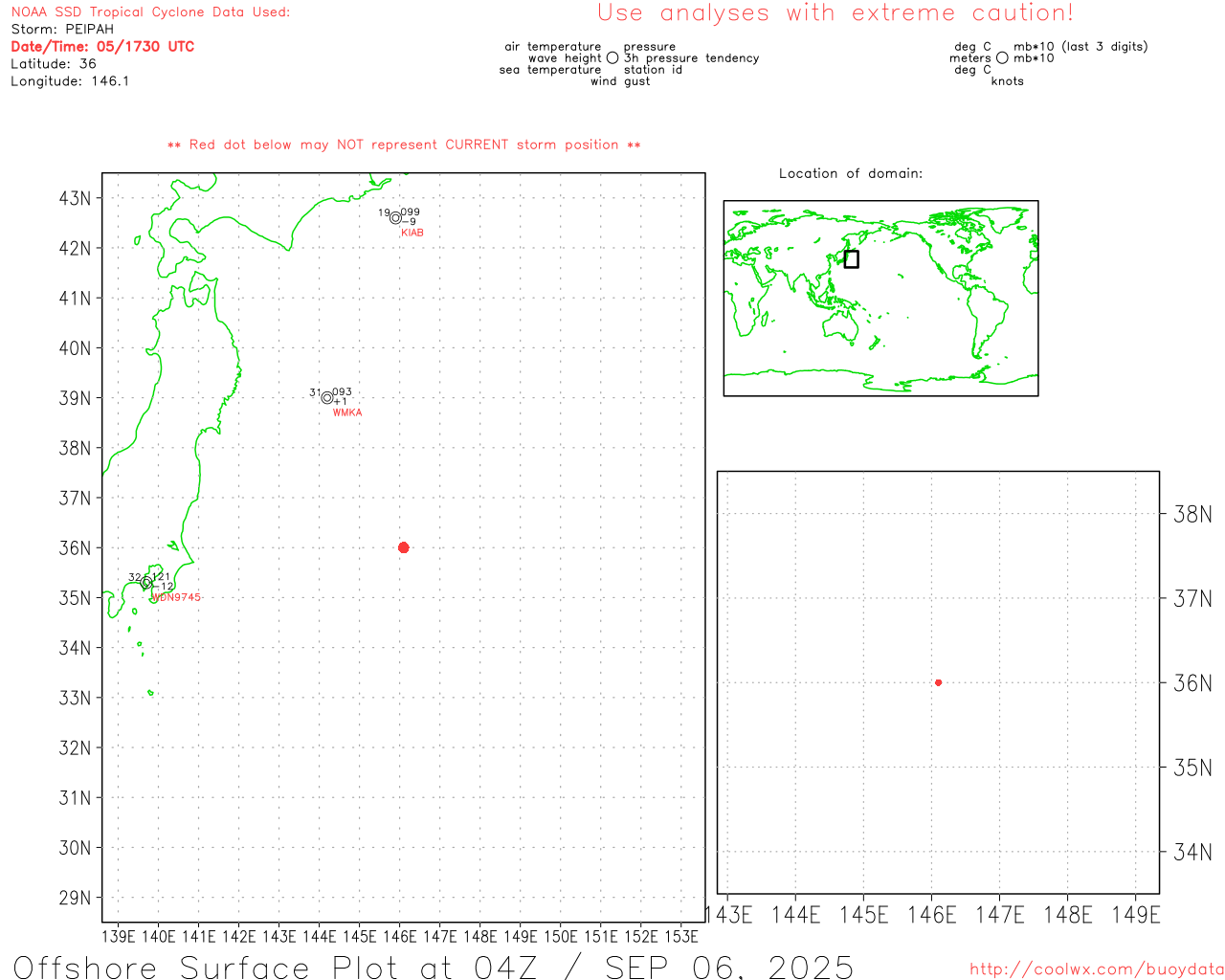1225x980 pixels.
Task: Click the '29N' latitude axis label
Action: pyautogui.click(x=75, y=898)
